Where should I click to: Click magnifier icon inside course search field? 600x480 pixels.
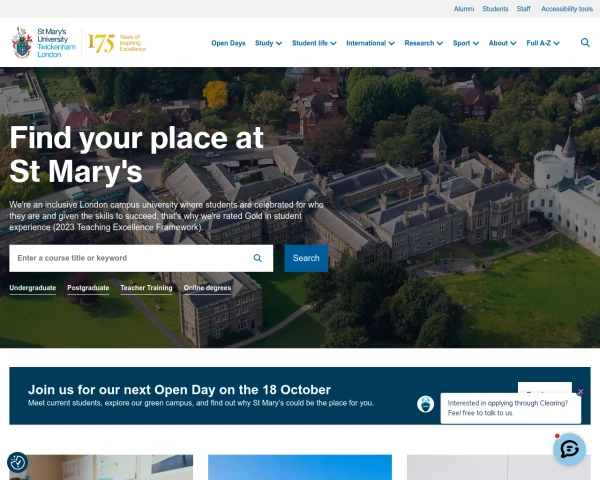point(258,258)
